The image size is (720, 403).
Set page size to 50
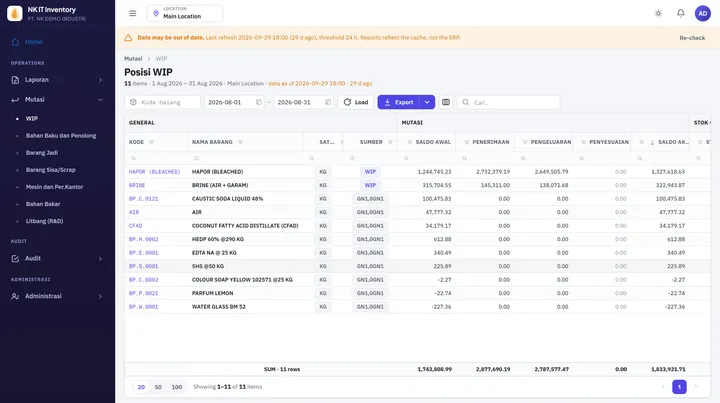click(158, 387)
